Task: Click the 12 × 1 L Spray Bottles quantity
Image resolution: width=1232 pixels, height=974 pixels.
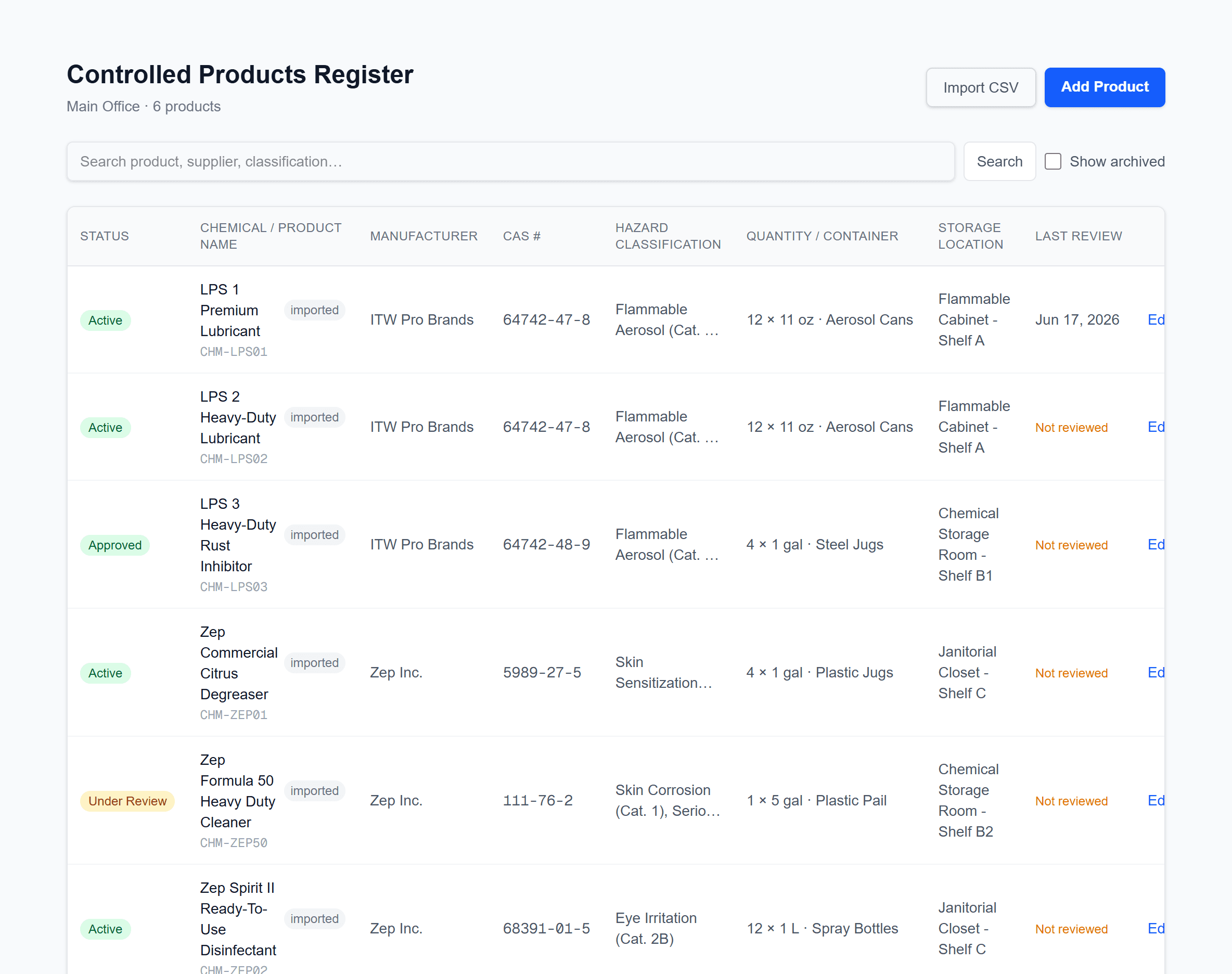Action: tap(822, 929)
